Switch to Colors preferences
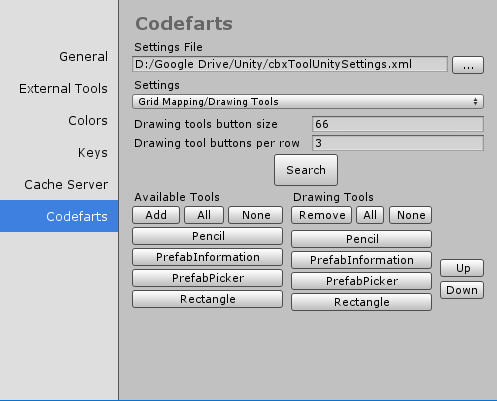 88,121
